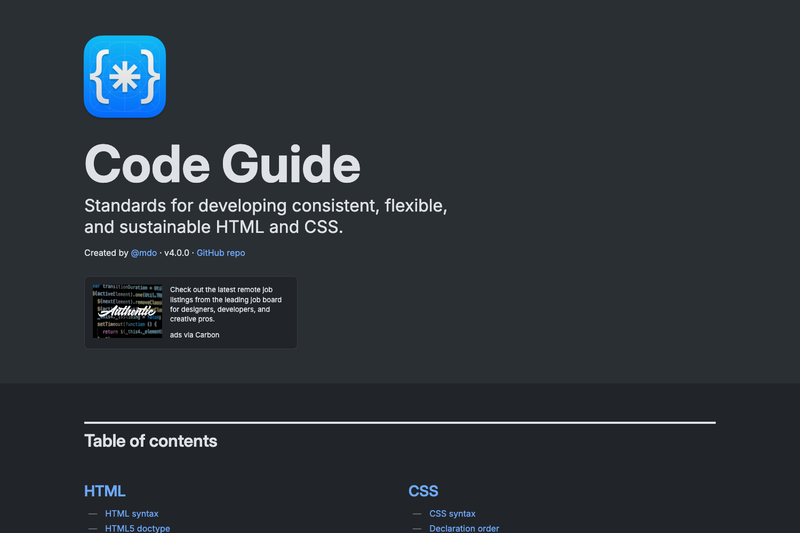Open the CSS syntax contents link
This screenshot has height=533, width=800.
(x=452, y=514)
